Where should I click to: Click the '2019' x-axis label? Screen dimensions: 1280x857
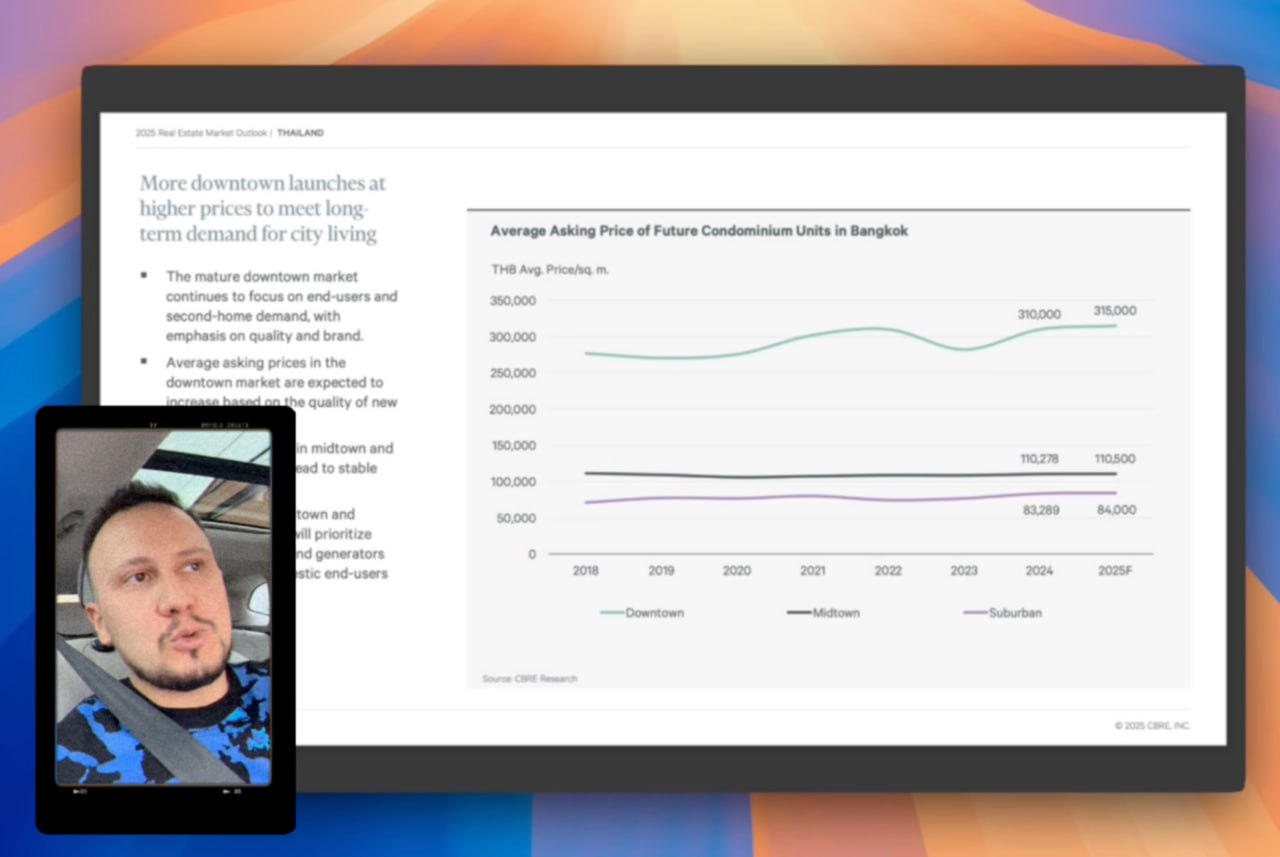[661, 571]
